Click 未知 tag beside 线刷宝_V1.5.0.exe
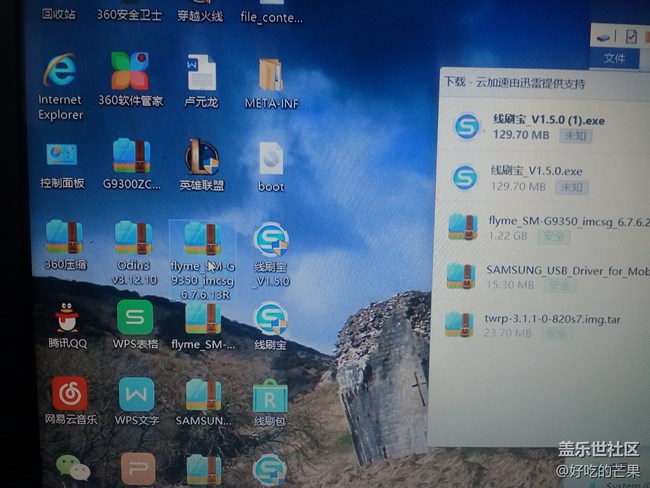Viewport: 650px width, 488px height. (x=571, y=187)
